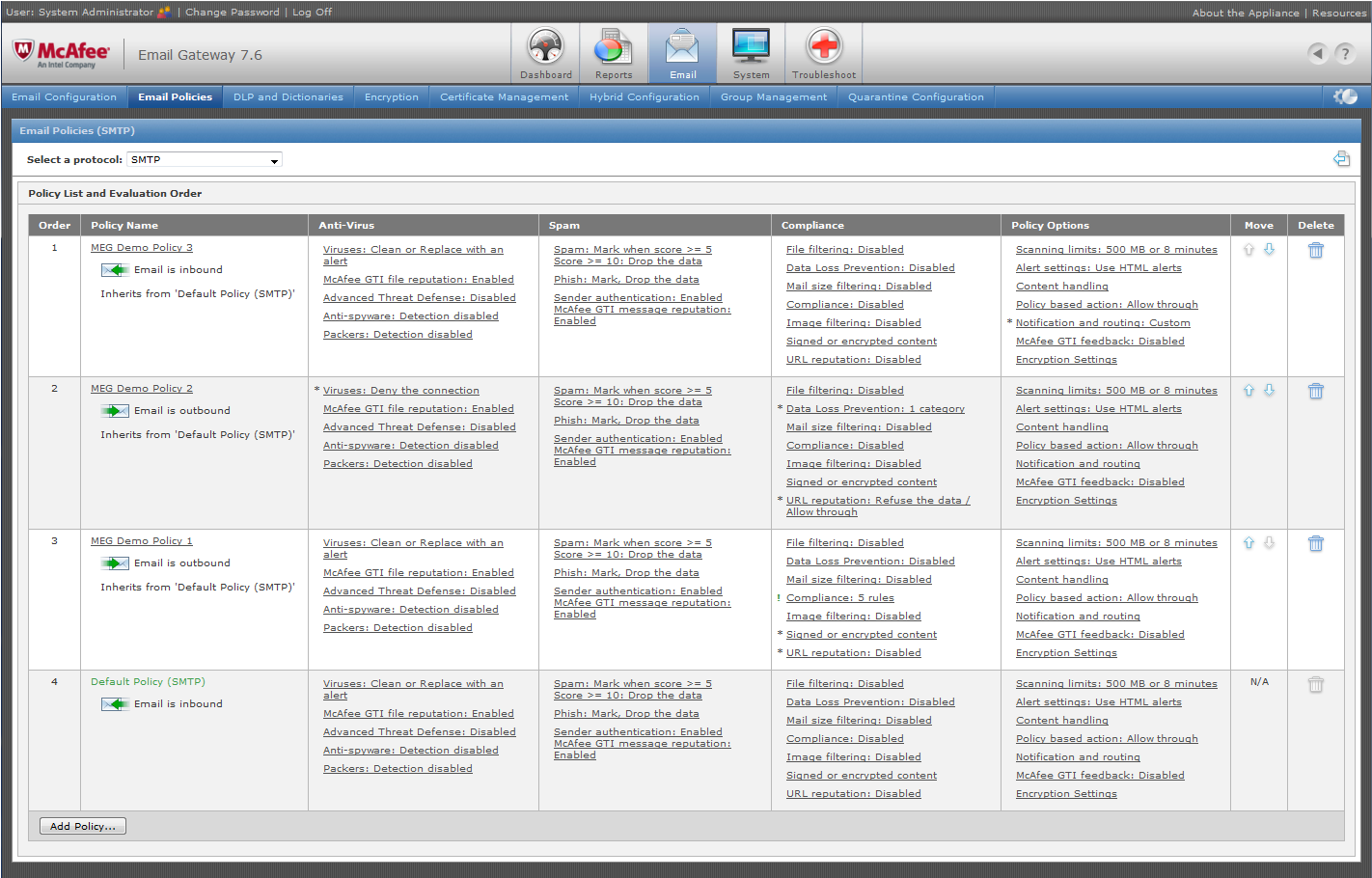Click the Email envelope icon in toolbar

[x=682, y=47]
